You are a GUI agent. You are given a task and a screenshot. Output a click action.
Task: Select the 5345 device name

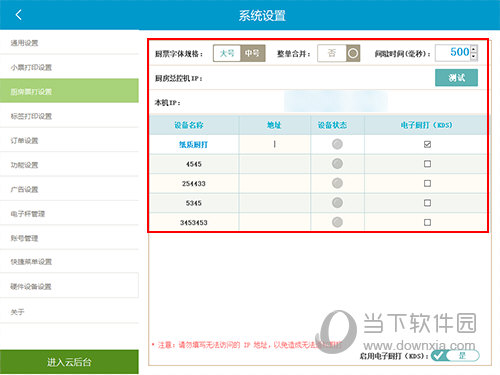(x=193, y=203)
